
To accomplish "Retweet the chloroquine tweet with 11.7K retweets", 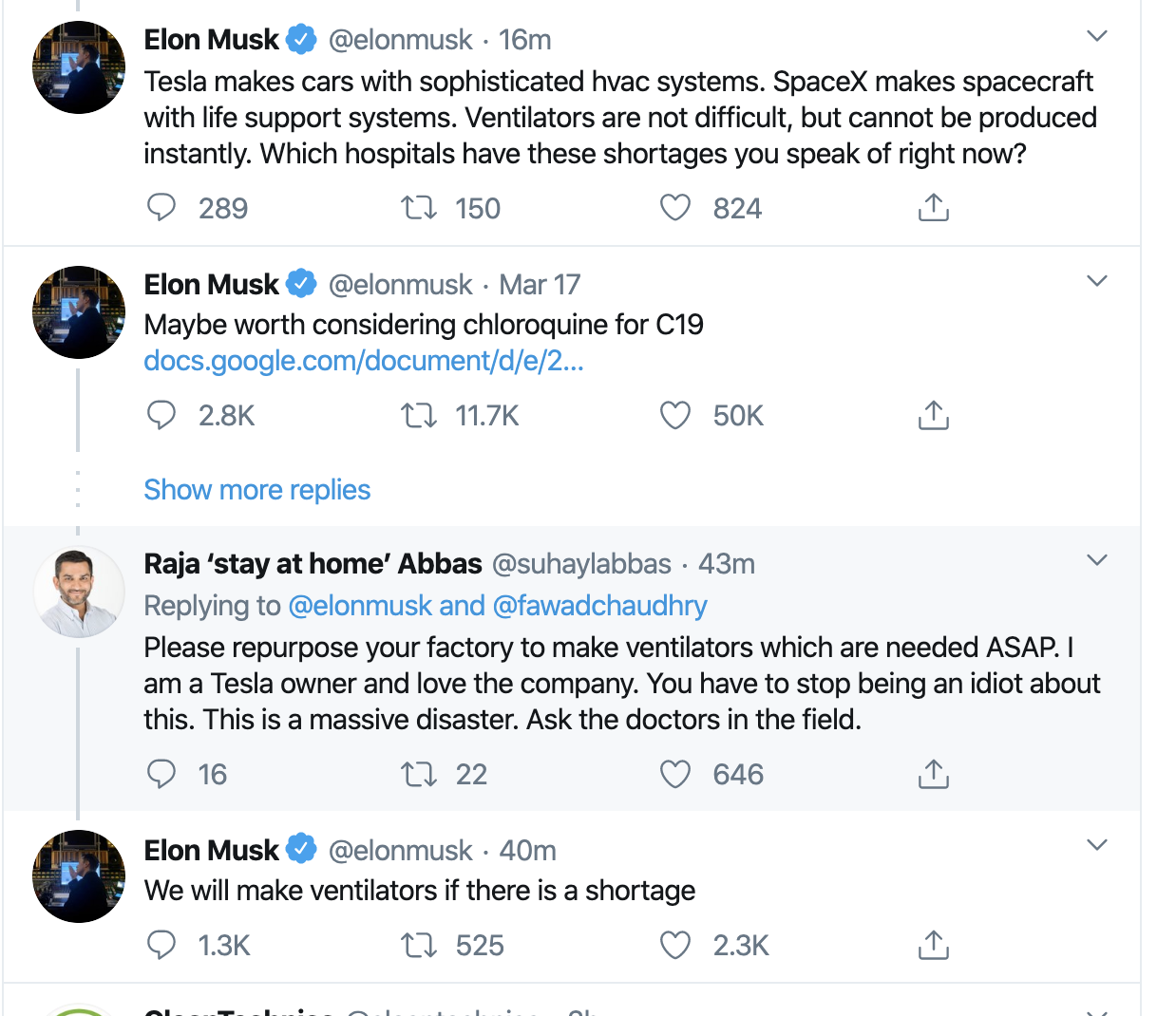I will point(418,415).
